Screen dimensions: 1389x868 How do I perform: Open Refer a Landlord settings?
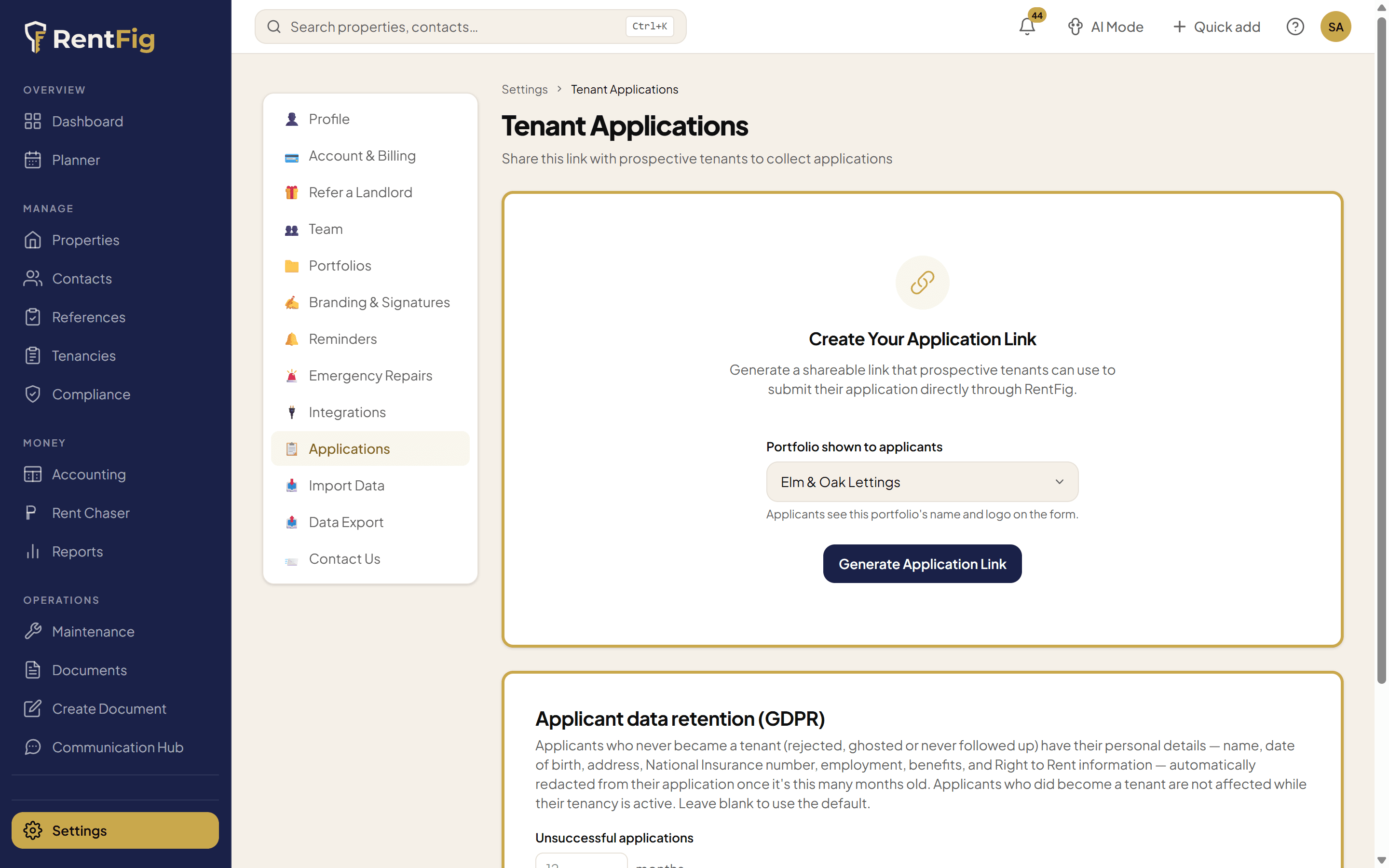pyautogui.click(x=370, y=192)
